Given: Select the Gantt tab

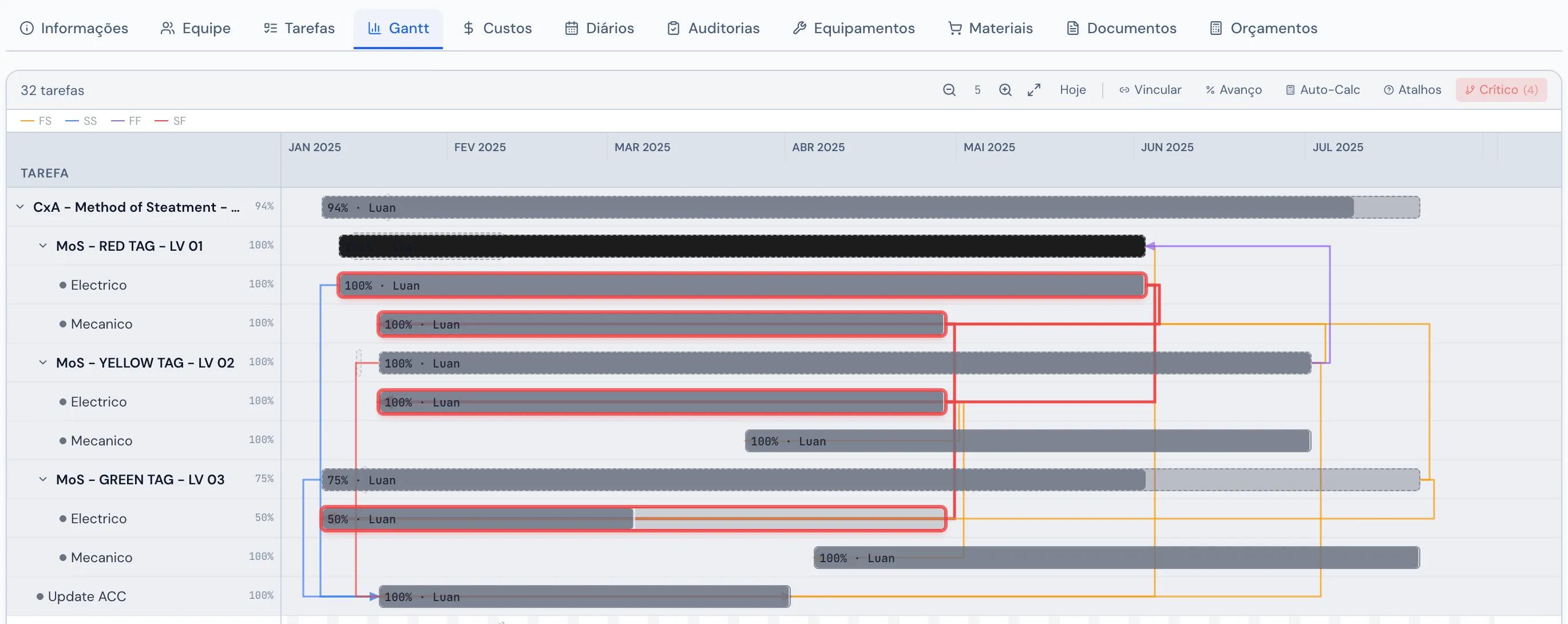Looking at the screenshot, I should point(398,28).
